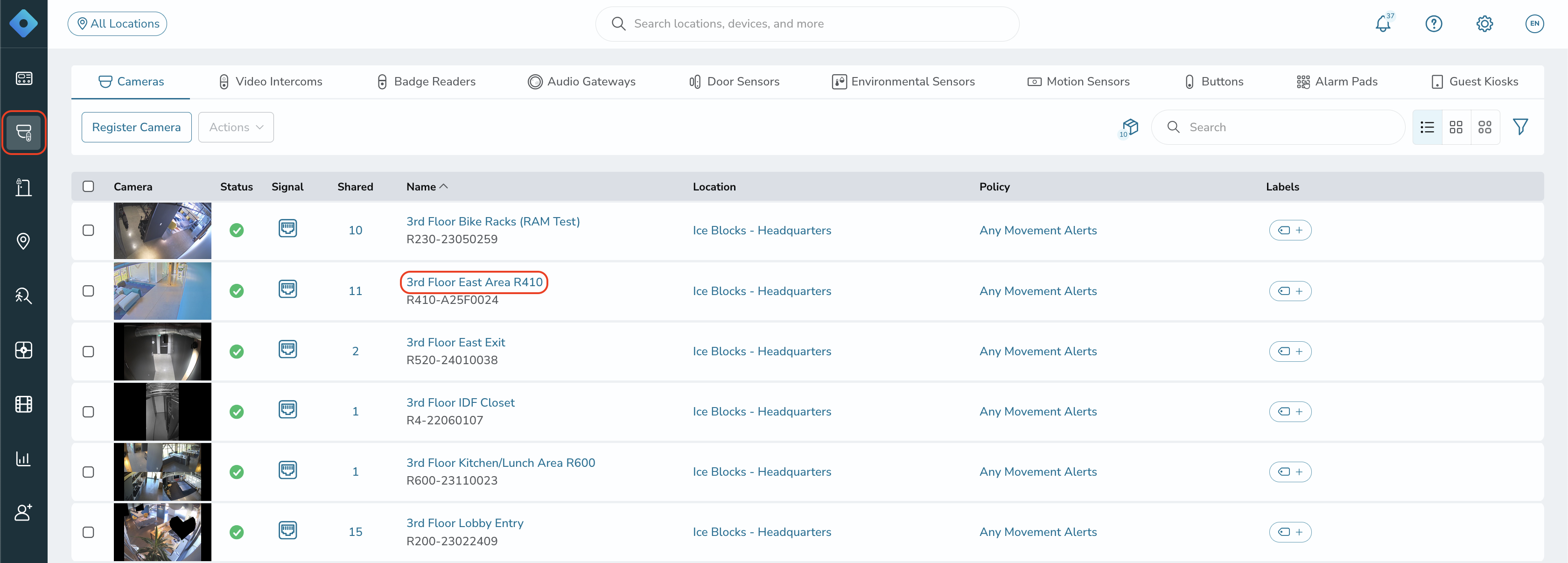
Task: Switch to grid view with rounded tiles
Action: tap(1485, 127)
